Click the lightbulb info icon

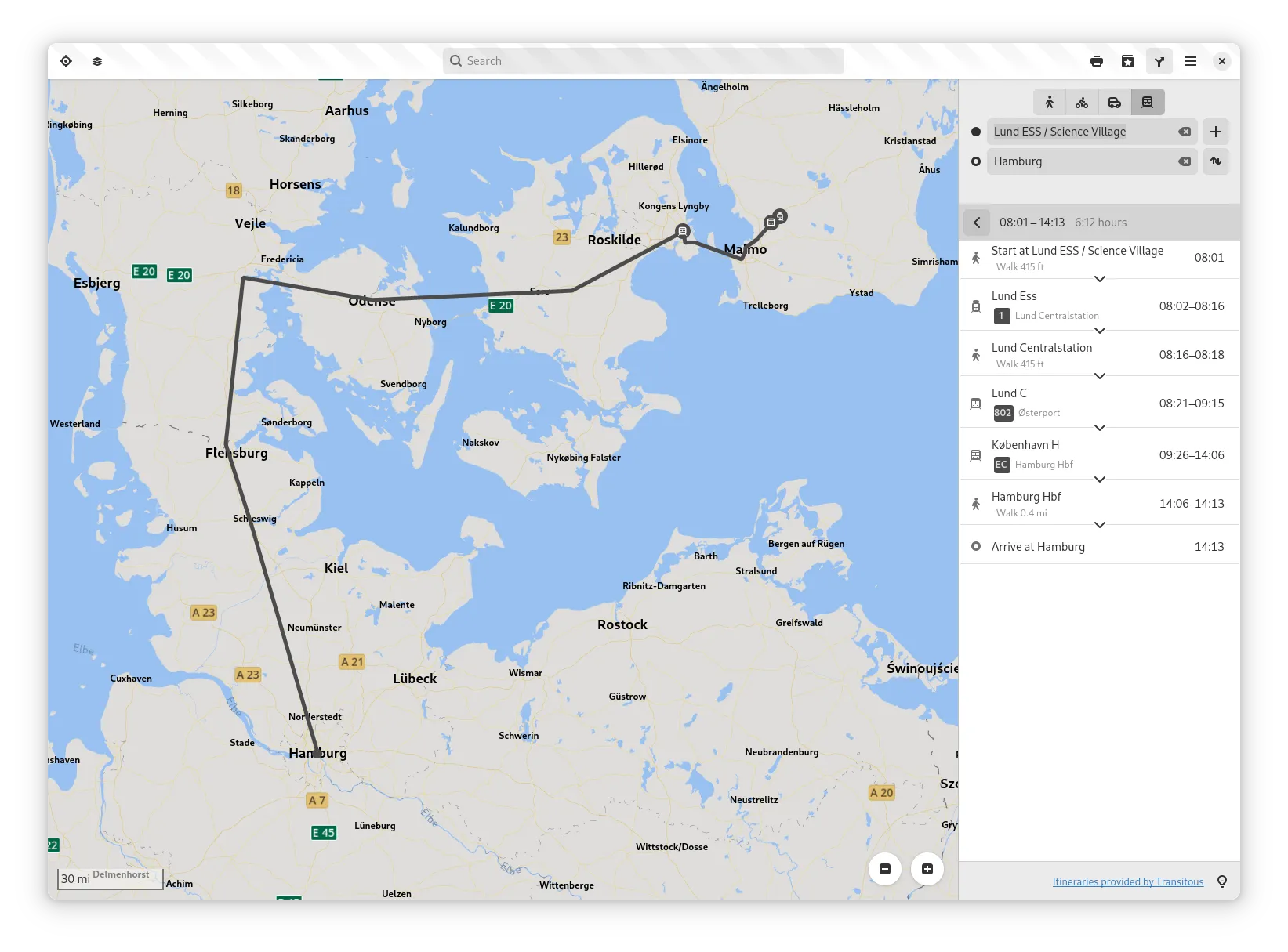click(1222, 881)
